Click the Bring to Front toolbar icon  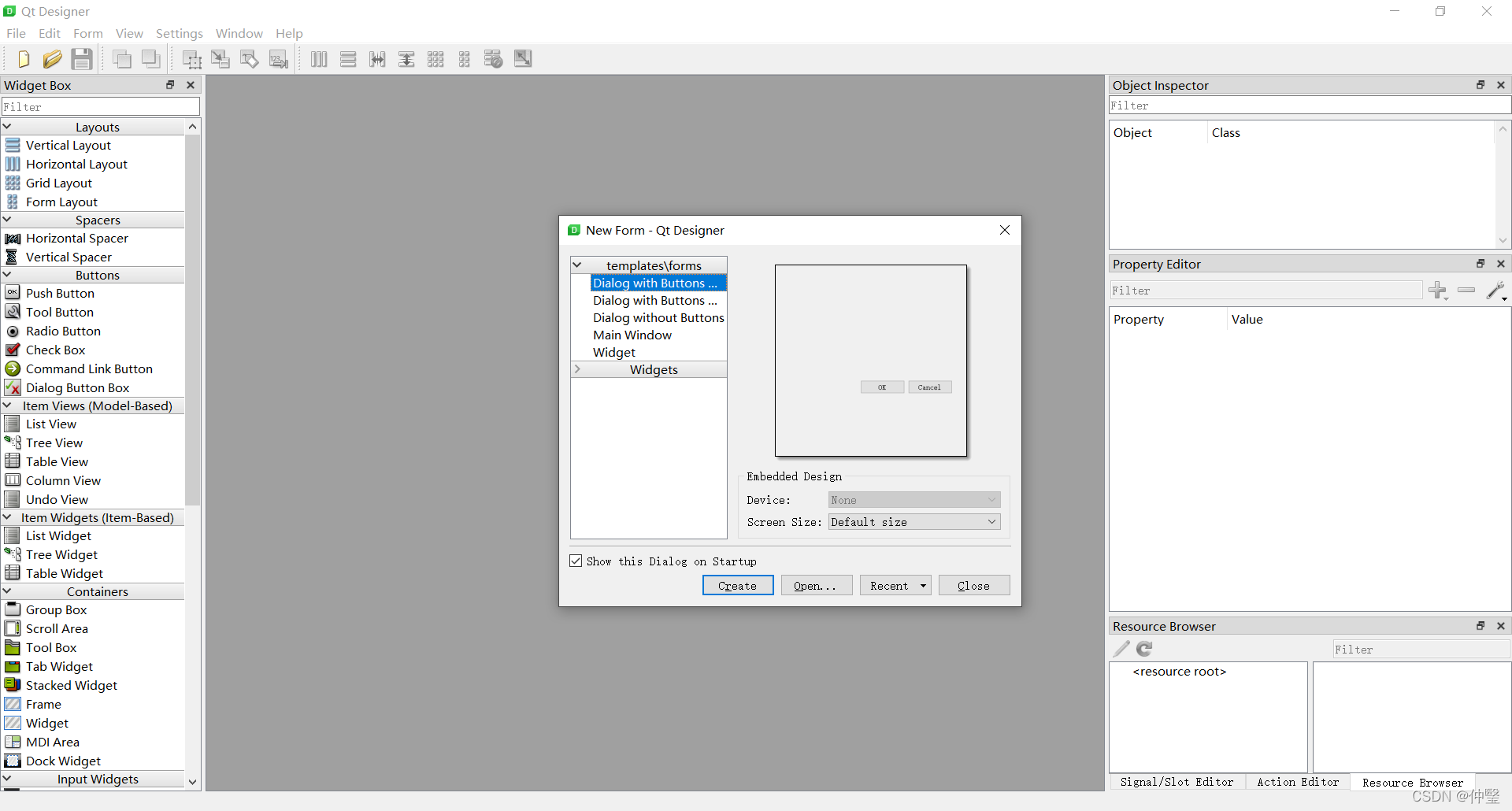tap(150, 59)
